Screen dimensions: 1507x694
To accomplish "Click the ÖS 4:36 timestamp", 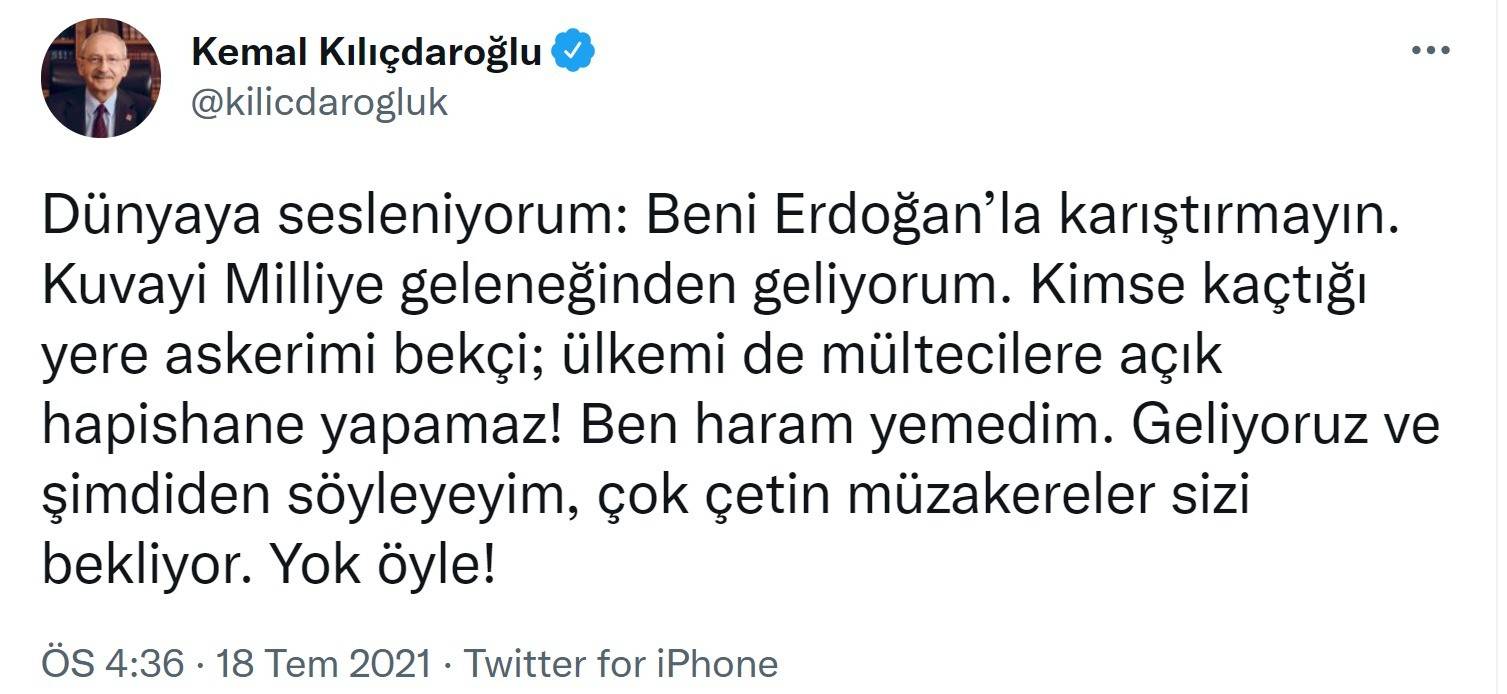I will pyautogui.click(x=113, y=664).
